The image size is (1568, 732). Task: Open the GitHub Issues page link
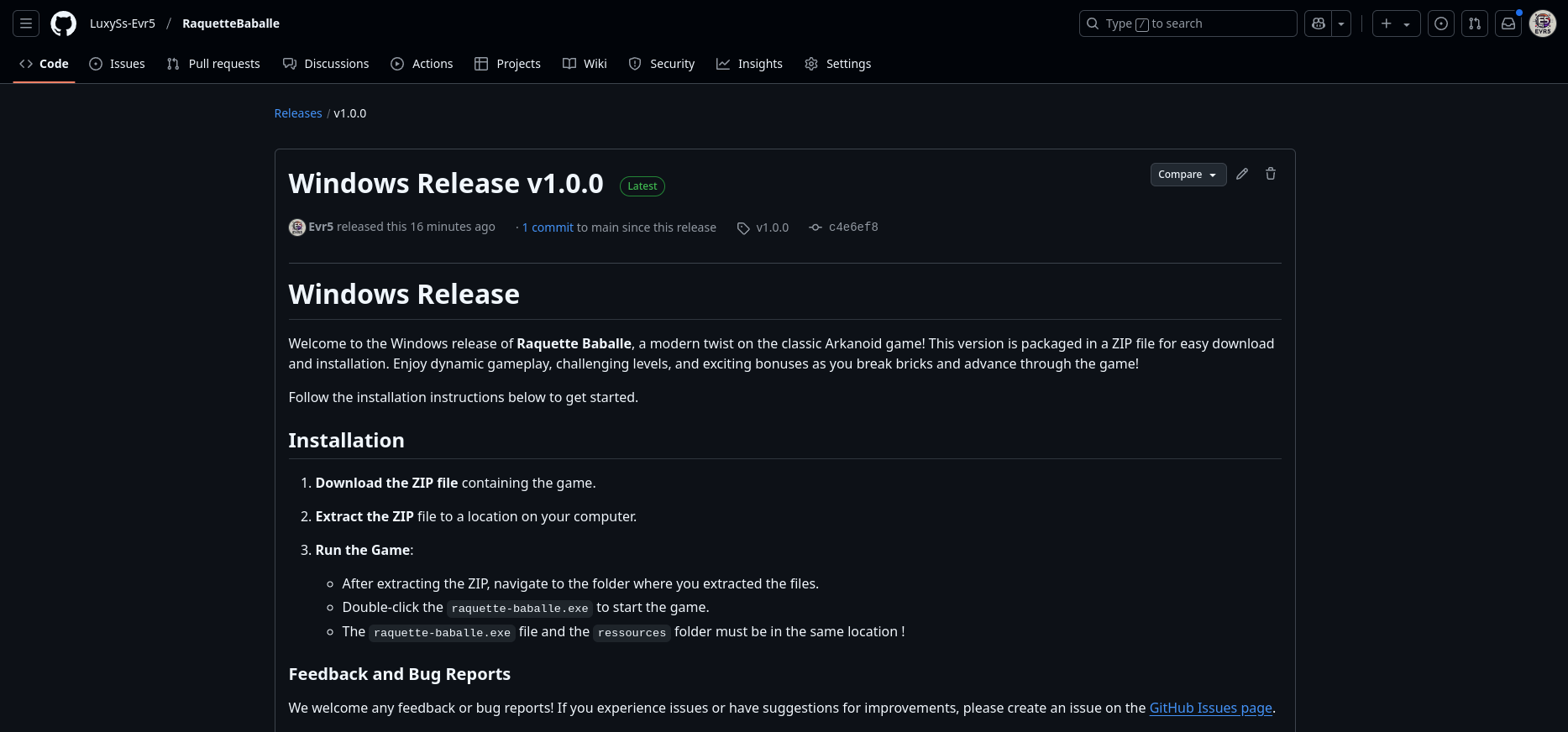(x=1210, y=708)
